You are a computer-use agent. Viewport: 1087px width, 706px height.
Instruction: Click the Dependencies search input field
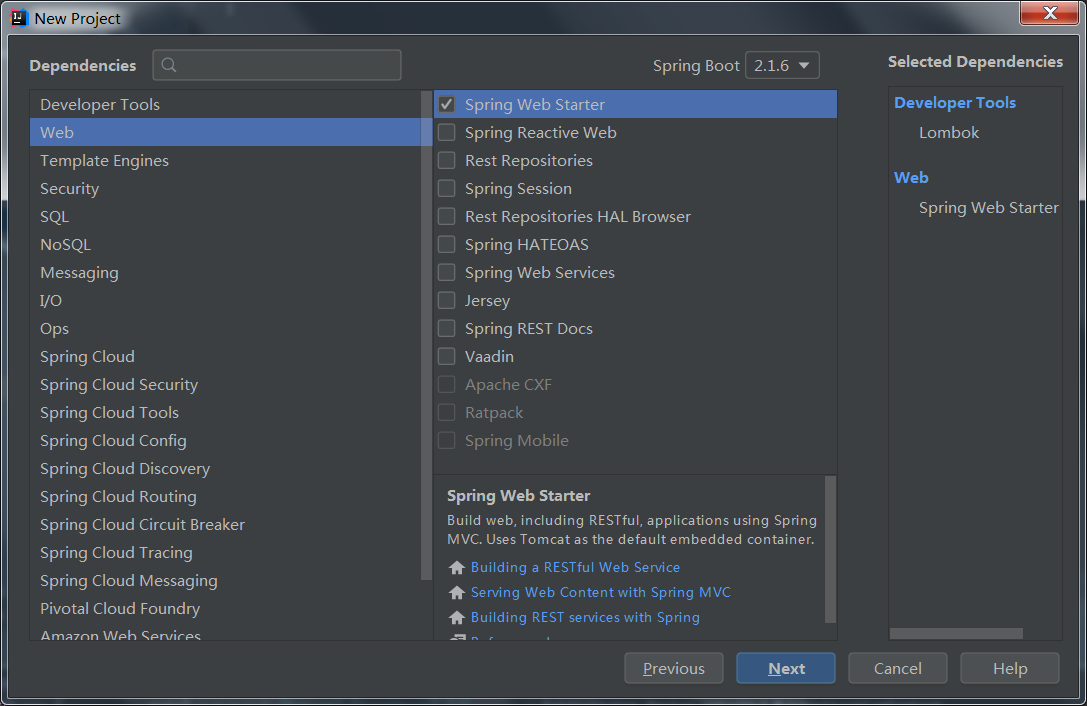[x=277, y=65]
